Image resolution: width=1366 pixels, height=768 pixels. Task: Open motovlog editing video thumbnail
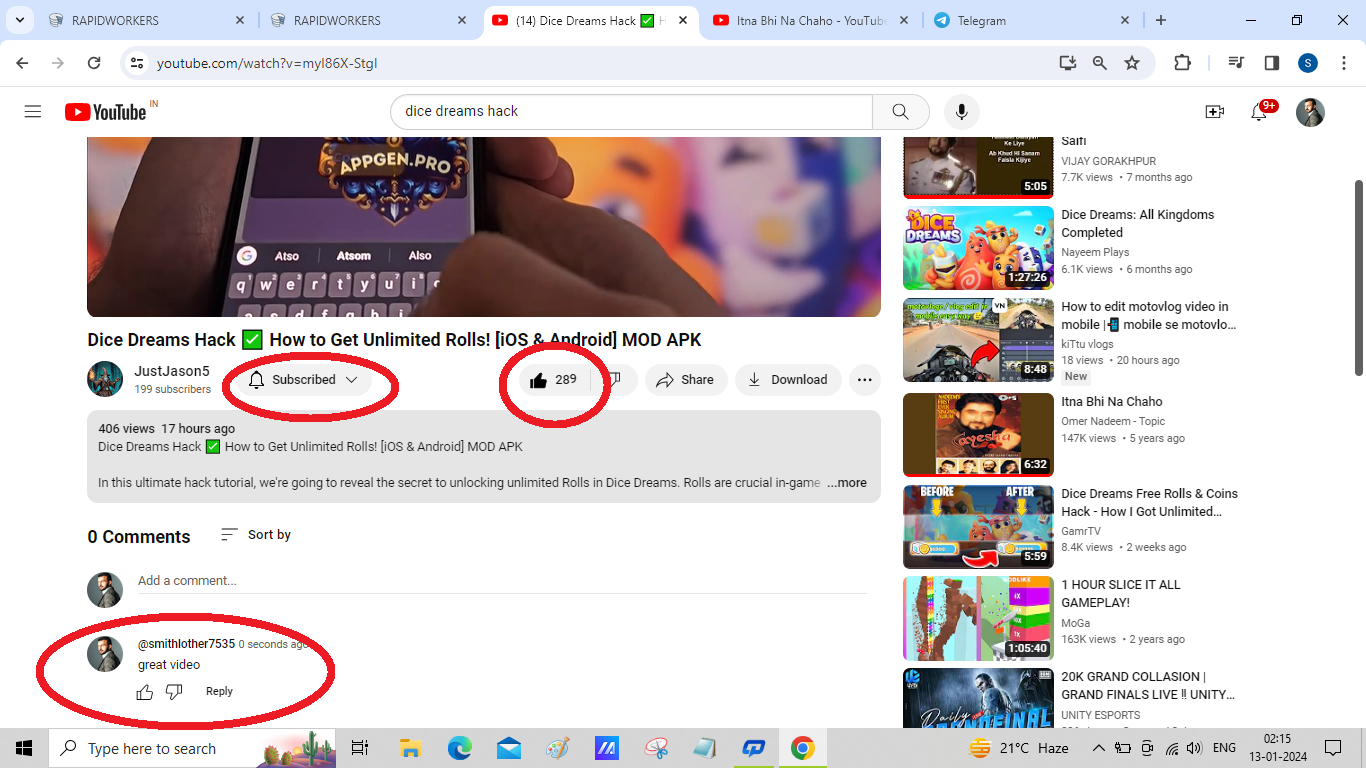pyautogui.click(x=978, y=340)
